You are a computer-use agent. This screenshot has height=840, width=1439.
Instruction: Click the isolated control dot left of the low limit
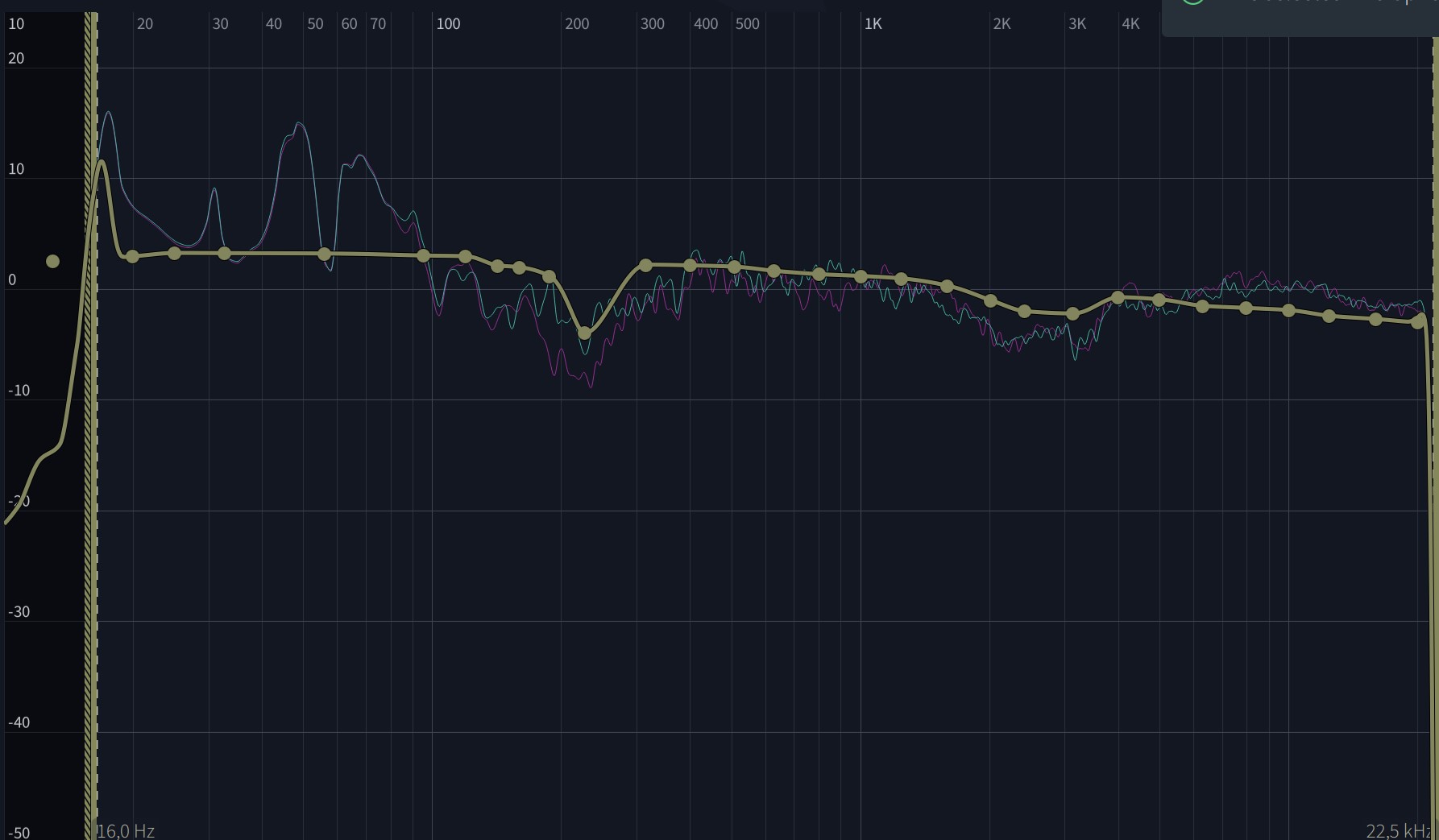tap(52, 262)
